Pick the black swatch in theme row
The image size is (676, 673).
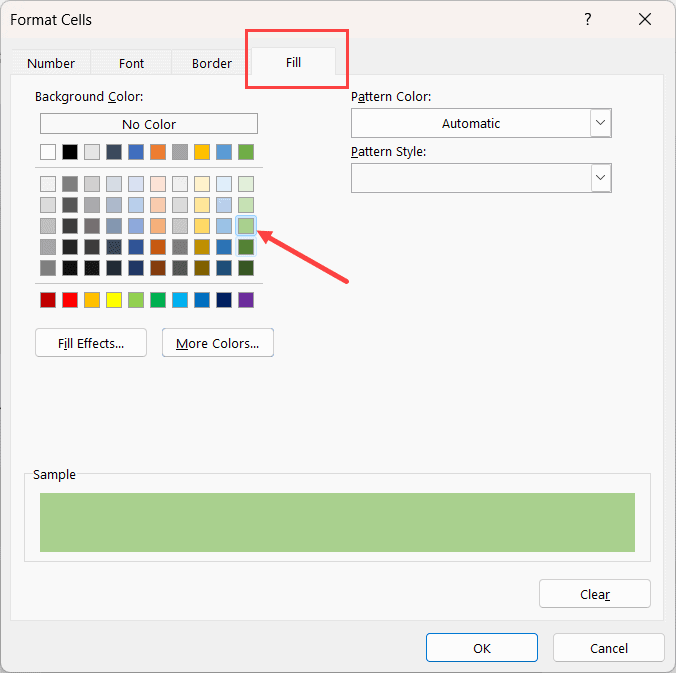tap(70, 152)
